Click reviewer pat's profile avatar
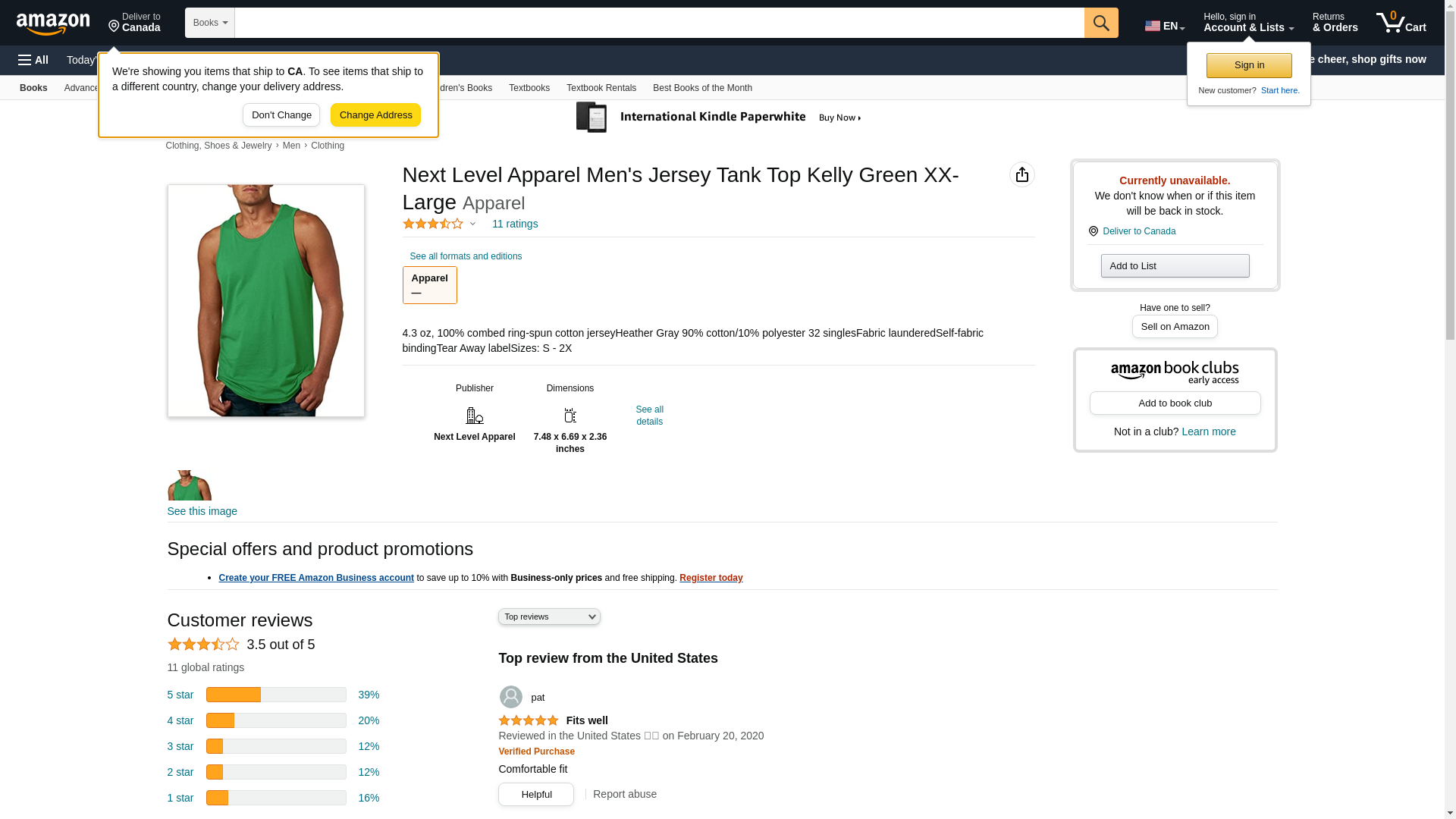 coord(510,697)
